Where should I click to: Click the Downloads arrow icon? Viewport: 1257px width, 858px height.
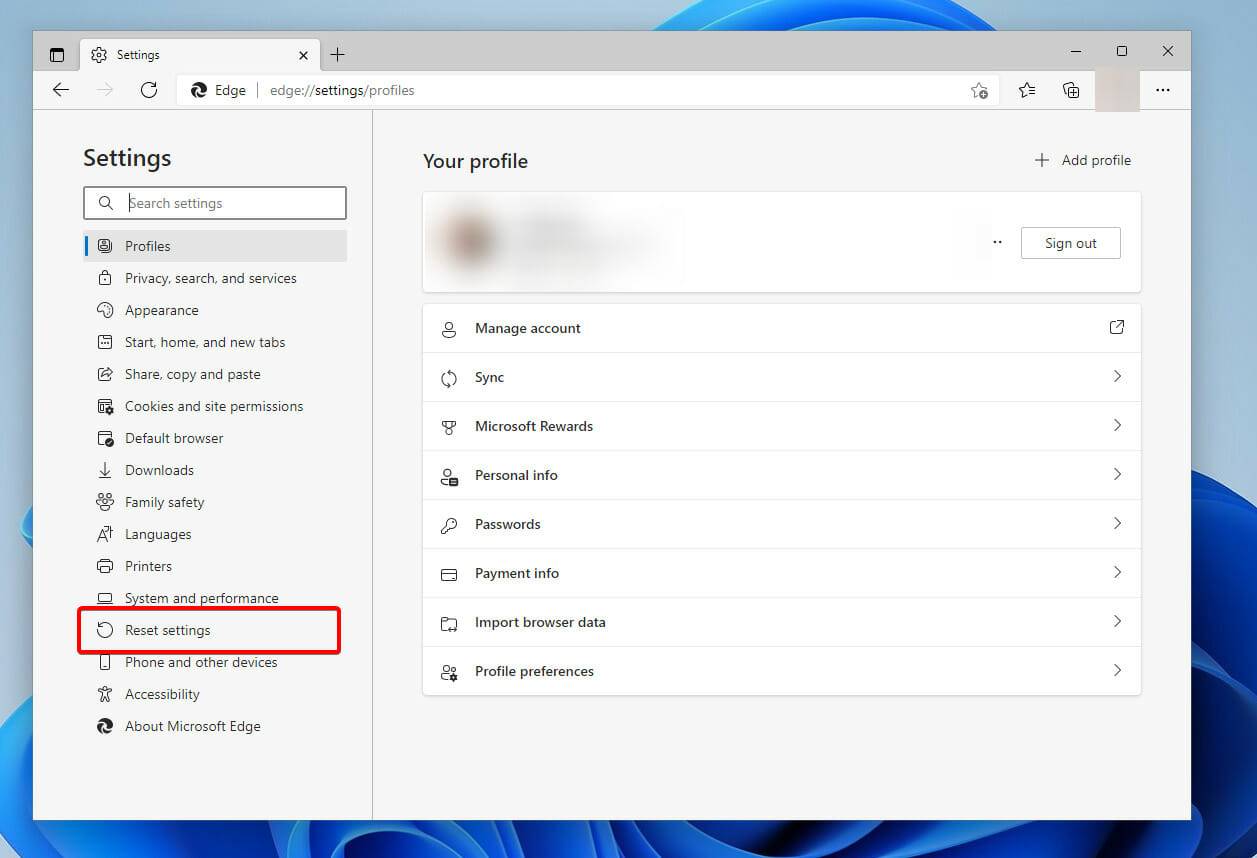(x=105, y=470)
